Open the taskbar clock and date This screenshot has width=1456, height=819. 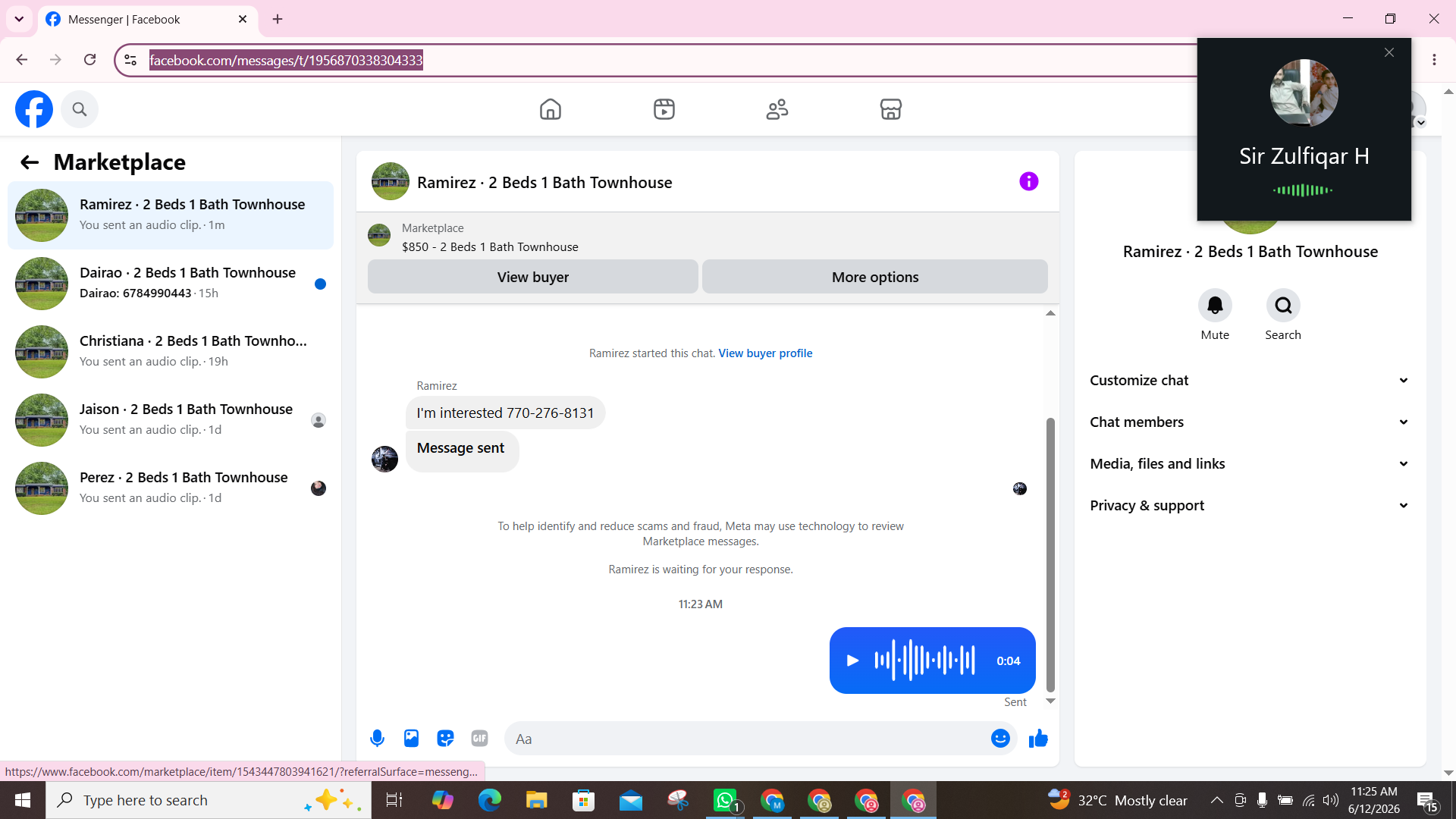(x=1374, y=800)
